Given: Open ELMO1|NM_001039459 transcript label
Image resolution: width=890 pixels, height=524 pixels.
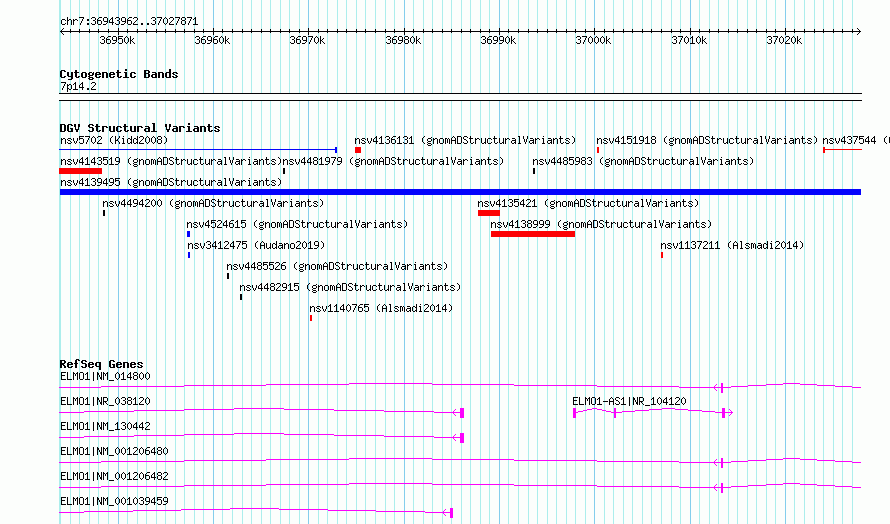Looking at the screenshot, I should tap(114, 501).
